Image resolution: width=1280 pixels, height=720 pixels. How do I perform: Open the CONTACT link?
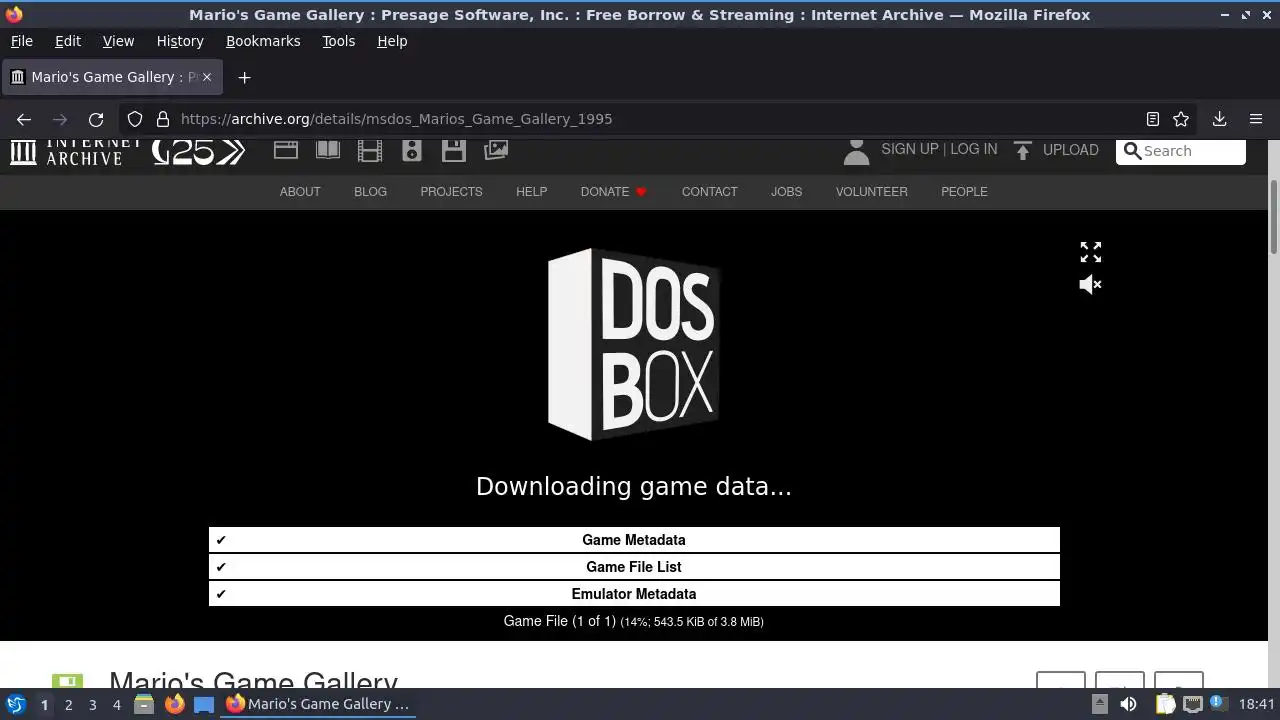point(709,192)
